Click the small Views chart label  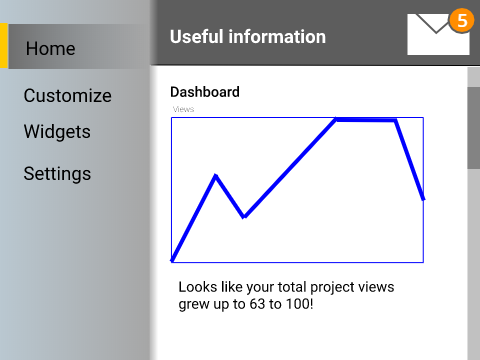pyautogui.click(x=183, y=109)
